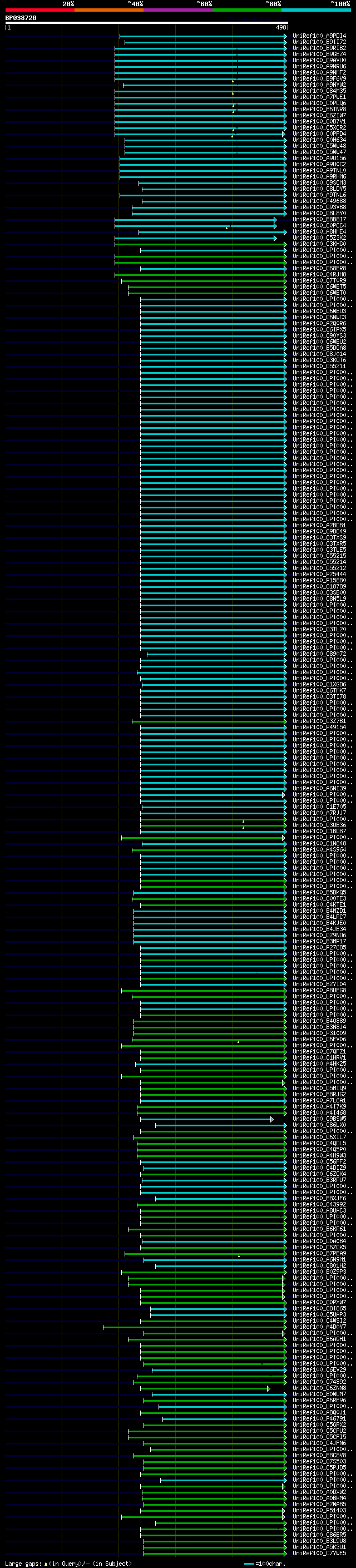Open the UniRef100_Q1XGD6 entry

(319, 685)
